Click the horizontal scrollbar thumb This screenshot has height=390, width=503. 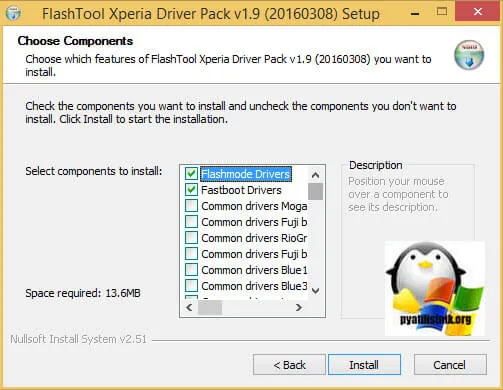click(x=210, y=307)
